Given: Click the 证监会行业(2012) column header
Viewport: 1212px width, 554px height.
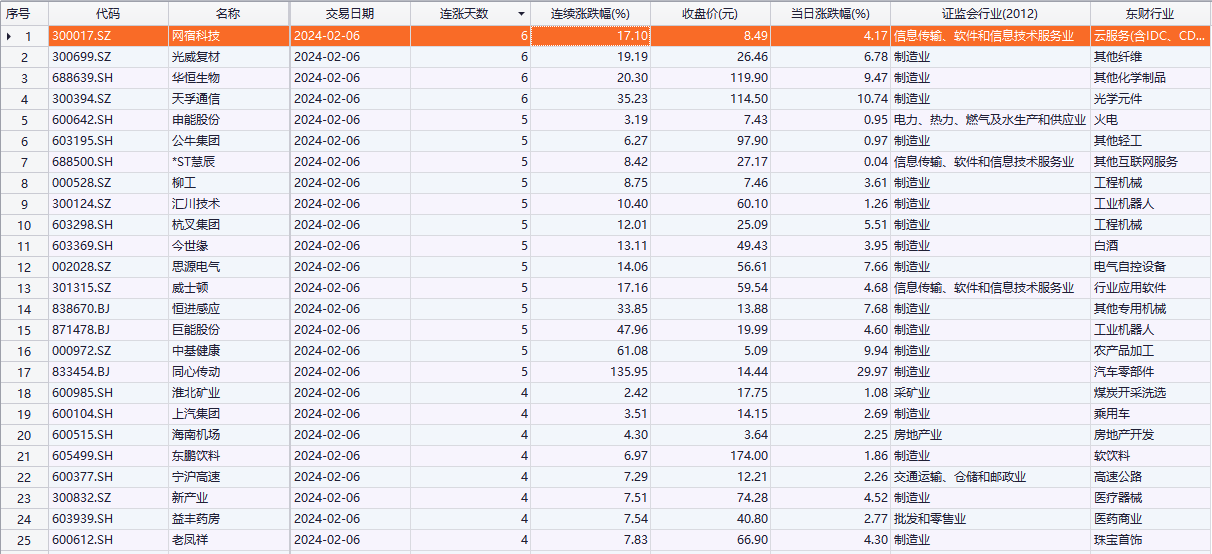Looking at the screenshot, I should (989, 14).
